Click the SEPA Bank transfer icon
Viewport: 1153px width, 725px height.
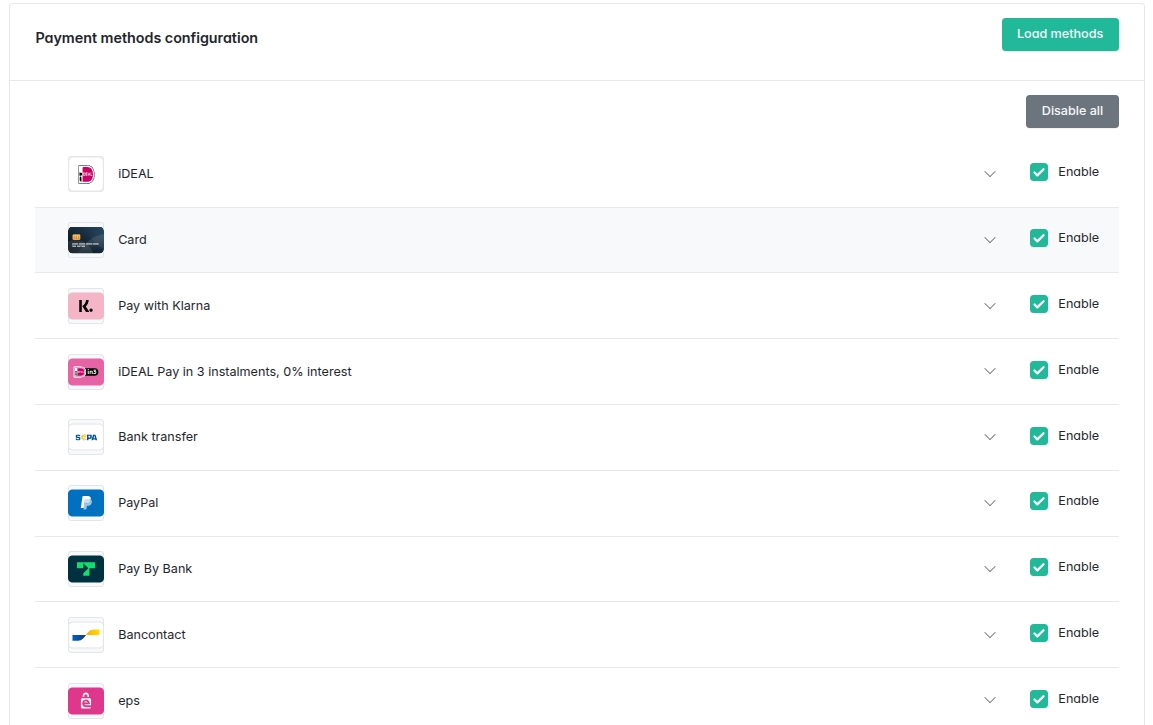pos(86,437)
